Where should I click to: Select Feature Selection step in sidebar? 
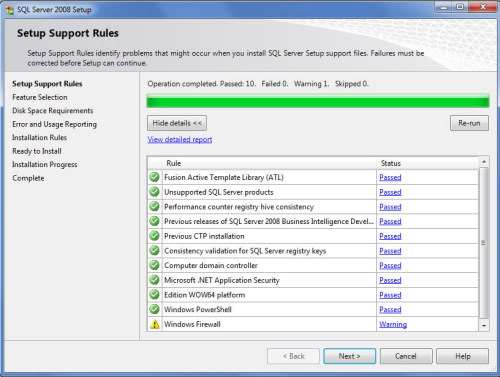click(x=40, y=97)
